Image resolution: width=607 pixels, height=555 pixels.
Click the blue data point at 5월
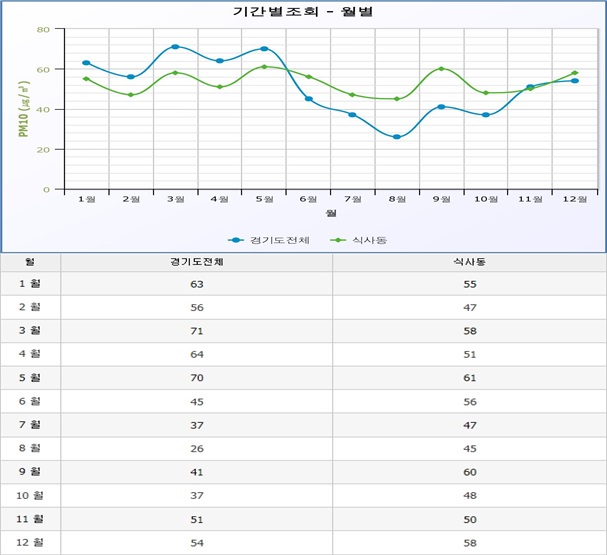click(264, 49)
